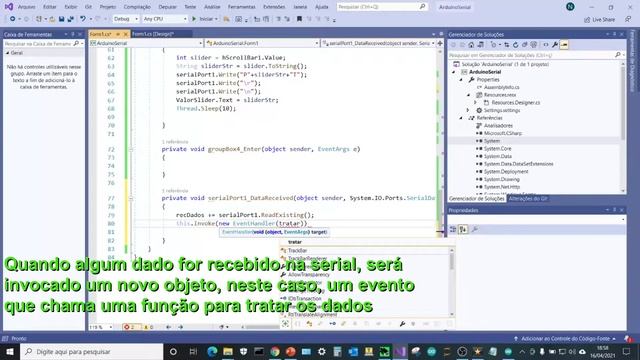Click the bookmark icon in toolbar
Screen dimensions: 640x360
(x=299, y=19)
